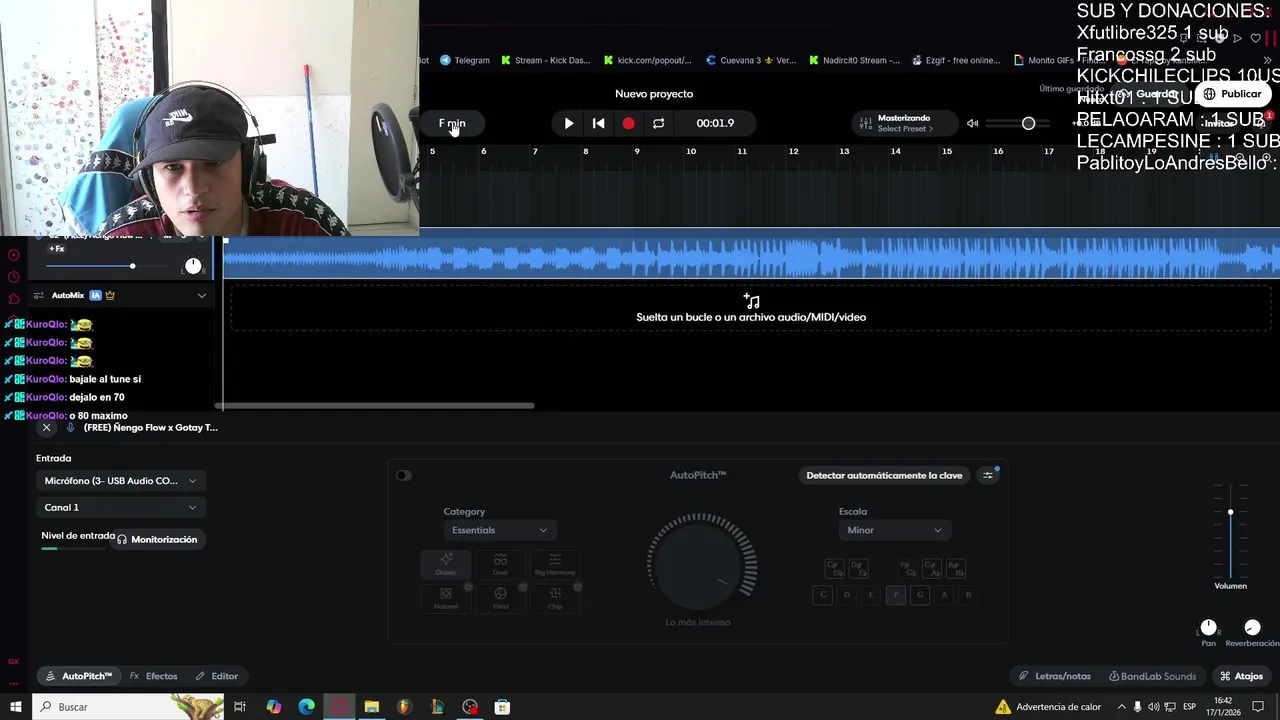The image size is (1280, 720).
Task: Open the Canal 1 dropdown
Action: pyautogui.click(x=120, y=508)
